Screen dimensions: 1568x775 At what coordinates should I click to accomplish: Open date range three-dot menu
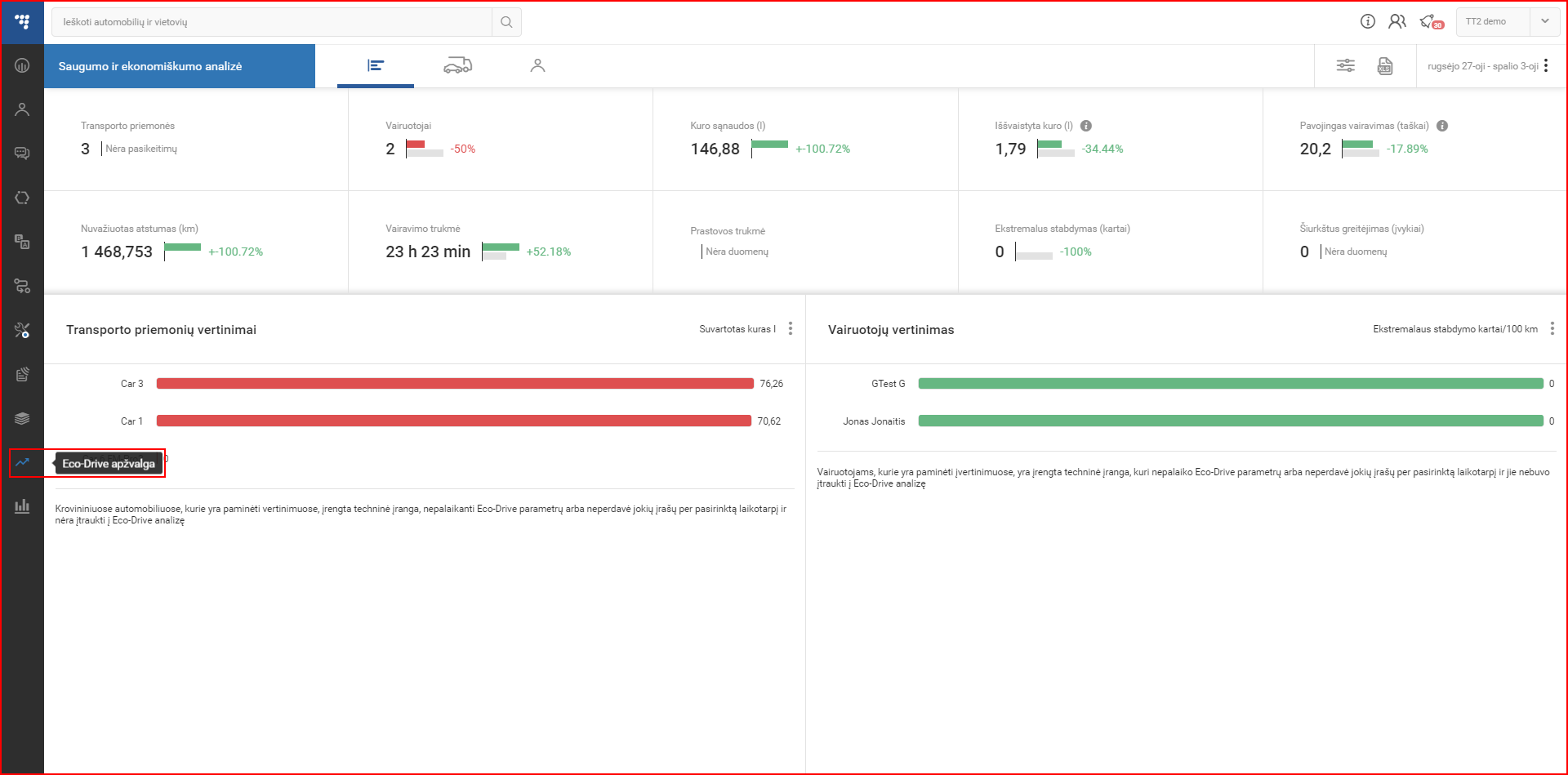click(1546, 65)
